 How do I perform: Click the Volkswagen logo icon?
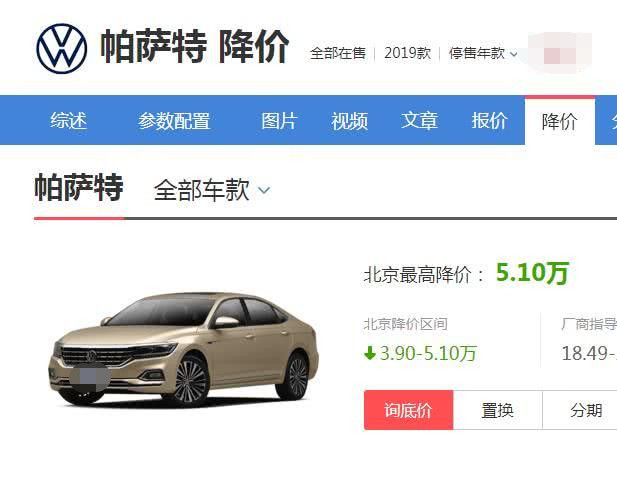pyautogui.click(x=62, y=48)
